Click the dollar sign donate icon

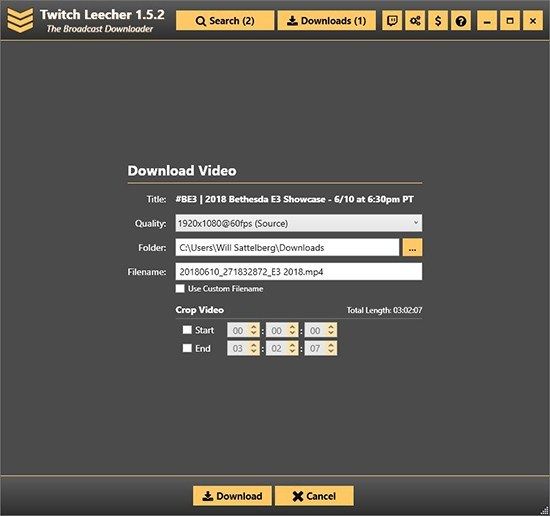click(438, 21)
